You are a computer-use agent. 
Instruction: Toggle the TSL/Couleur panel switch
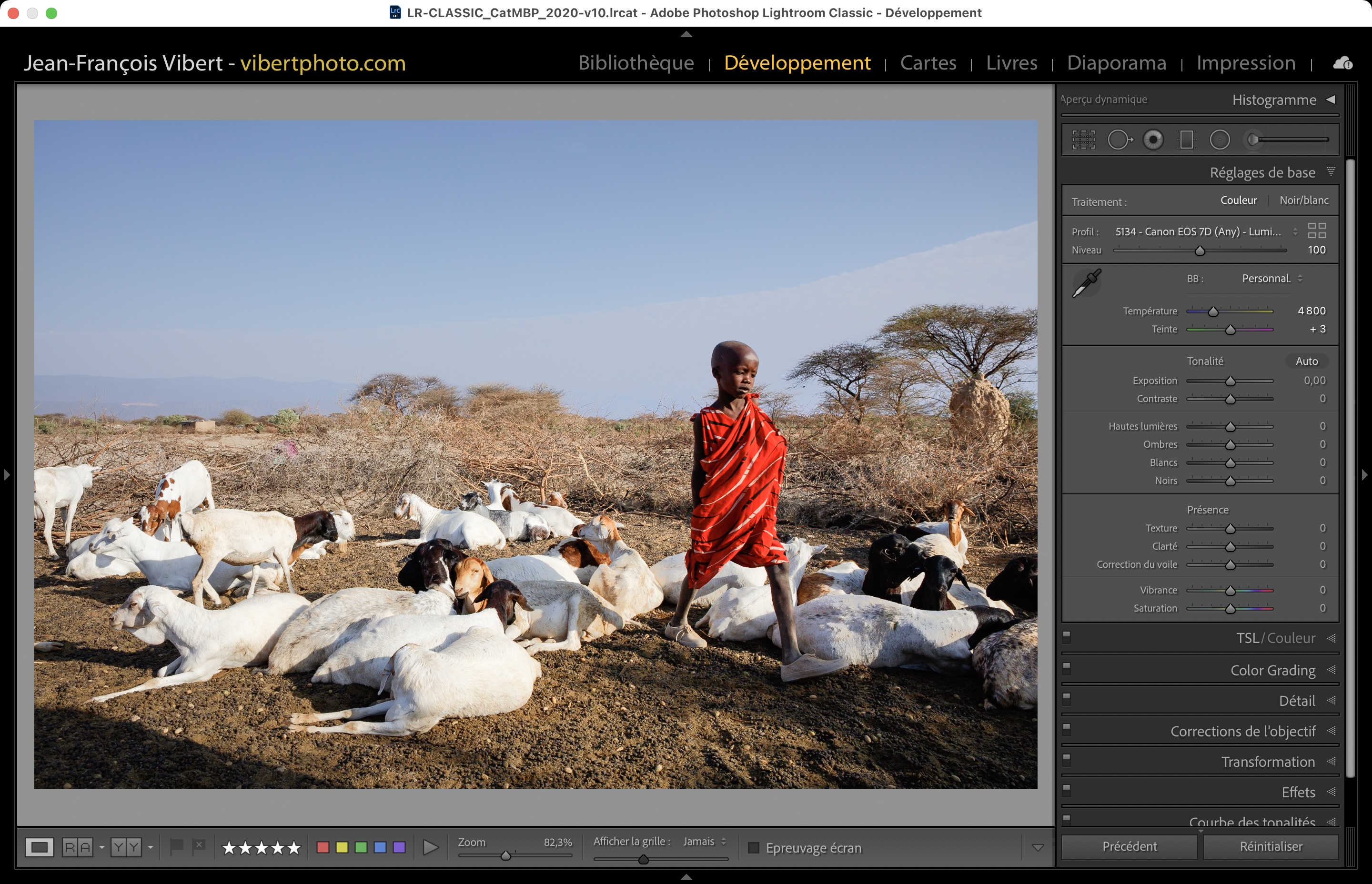(1067, 637)
